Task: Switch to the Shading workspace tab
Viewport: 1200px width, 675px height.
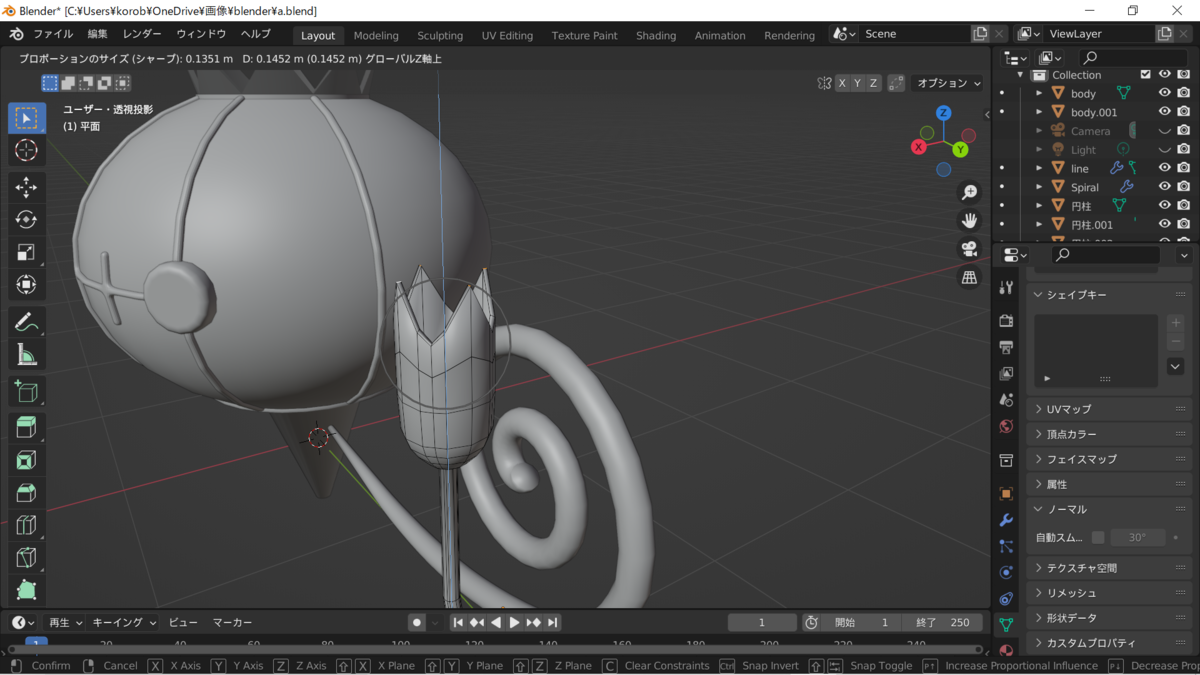Action: coord(656,35)
